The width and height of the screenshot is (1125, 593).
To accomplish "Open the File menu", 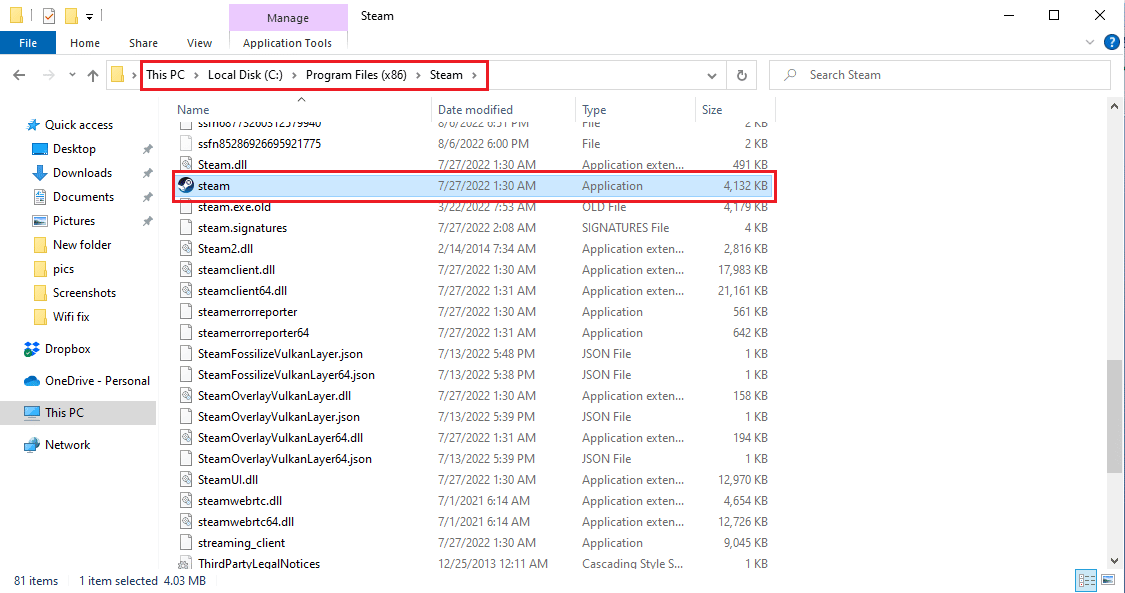I will point(28,43).
